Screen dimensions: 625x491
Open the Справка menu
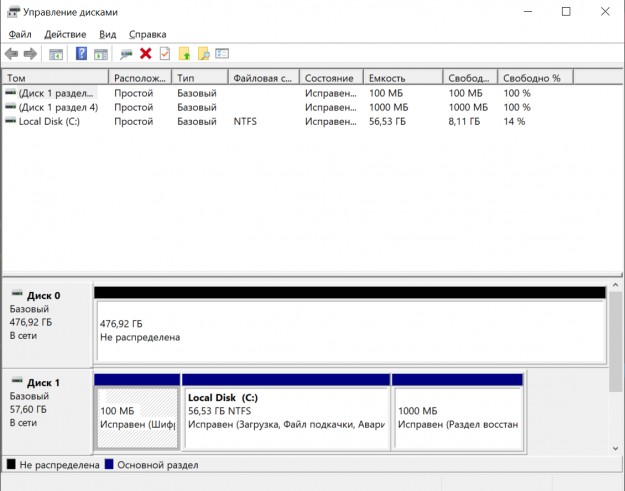pyautogui.click(x=147, y=34)
